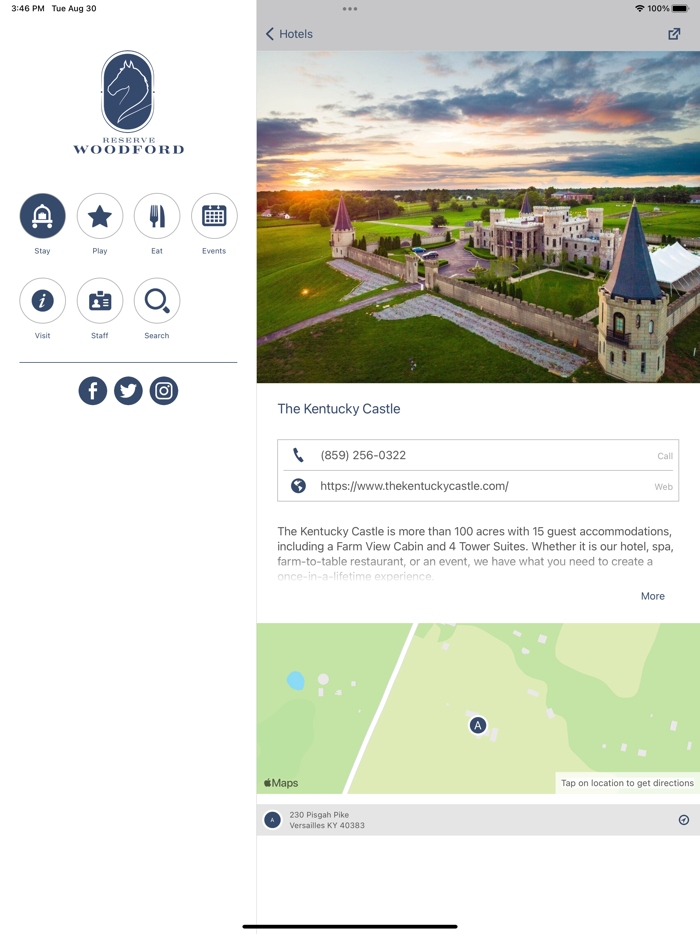Image resolution: width=700 pixels, height=934 pixels.
Task: Open the Eat fork and knife icon
Action: (x=157, y=216)
